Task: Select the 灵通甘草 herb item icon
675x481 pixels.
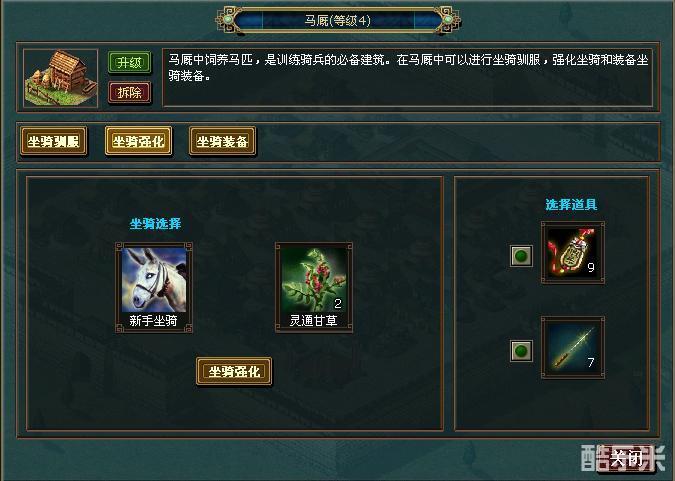Action: pyautogui.click(x=314, y=279)
